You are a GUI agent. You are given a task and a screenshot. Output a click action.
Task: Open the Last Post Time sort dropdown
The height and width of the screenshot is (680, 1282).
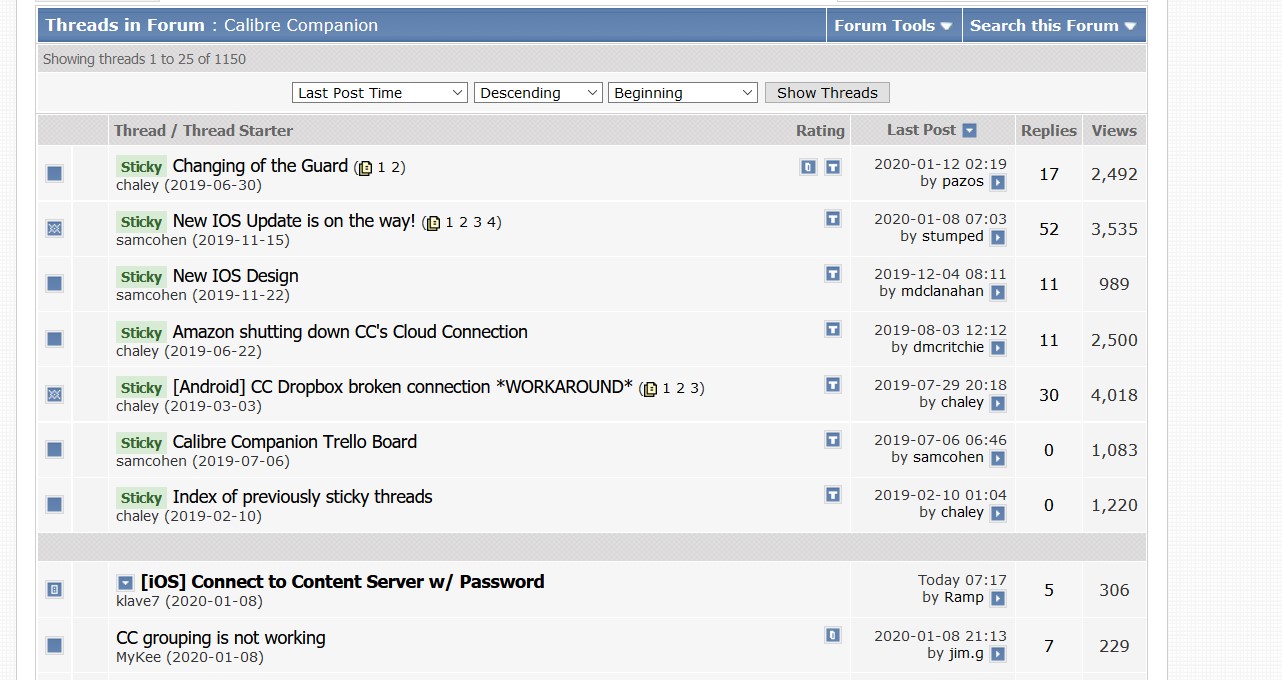coord(380,93)
